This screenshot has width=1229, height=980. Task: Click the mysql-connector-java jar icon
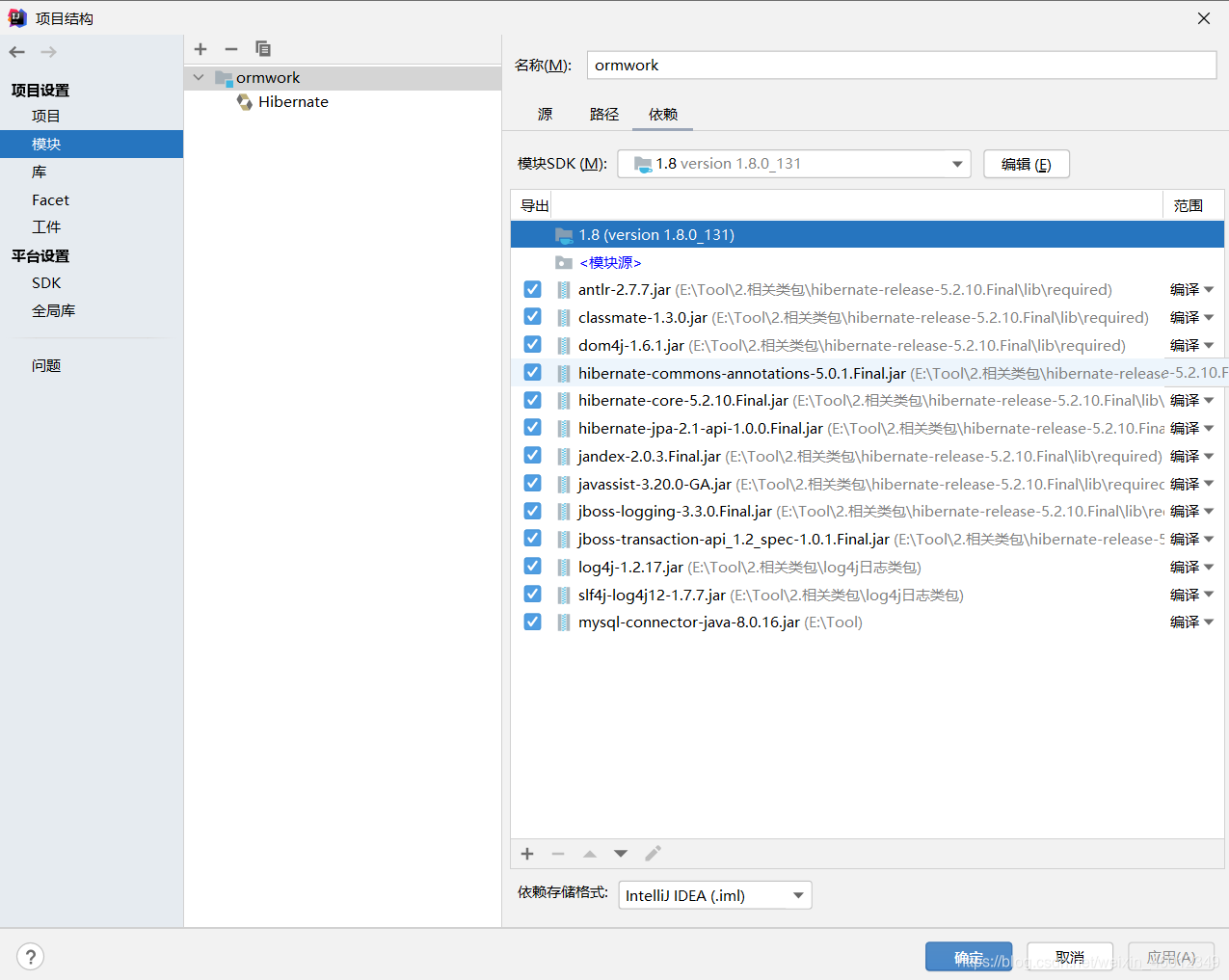[564, 622]
